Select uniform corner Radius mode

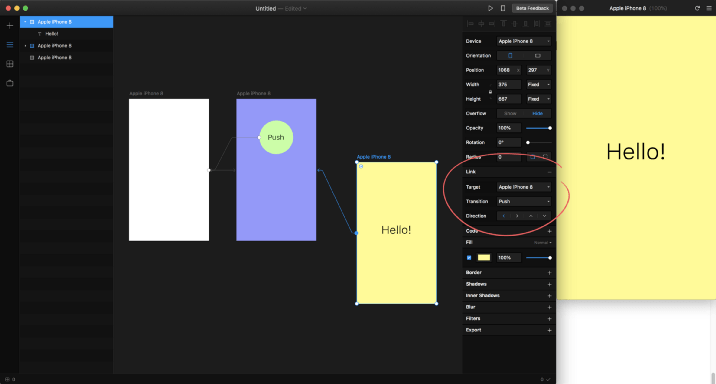coord(532,157)
